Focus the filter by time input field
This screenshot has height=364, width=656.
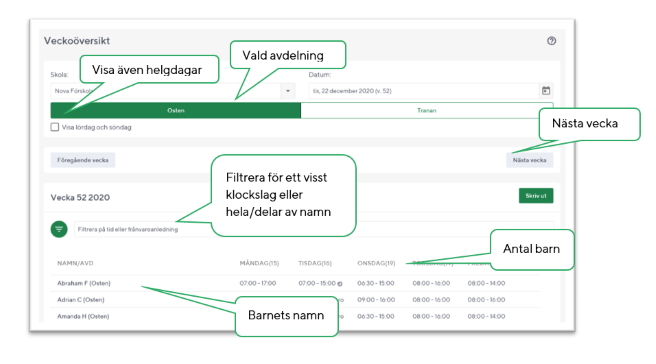coord(314,229)
